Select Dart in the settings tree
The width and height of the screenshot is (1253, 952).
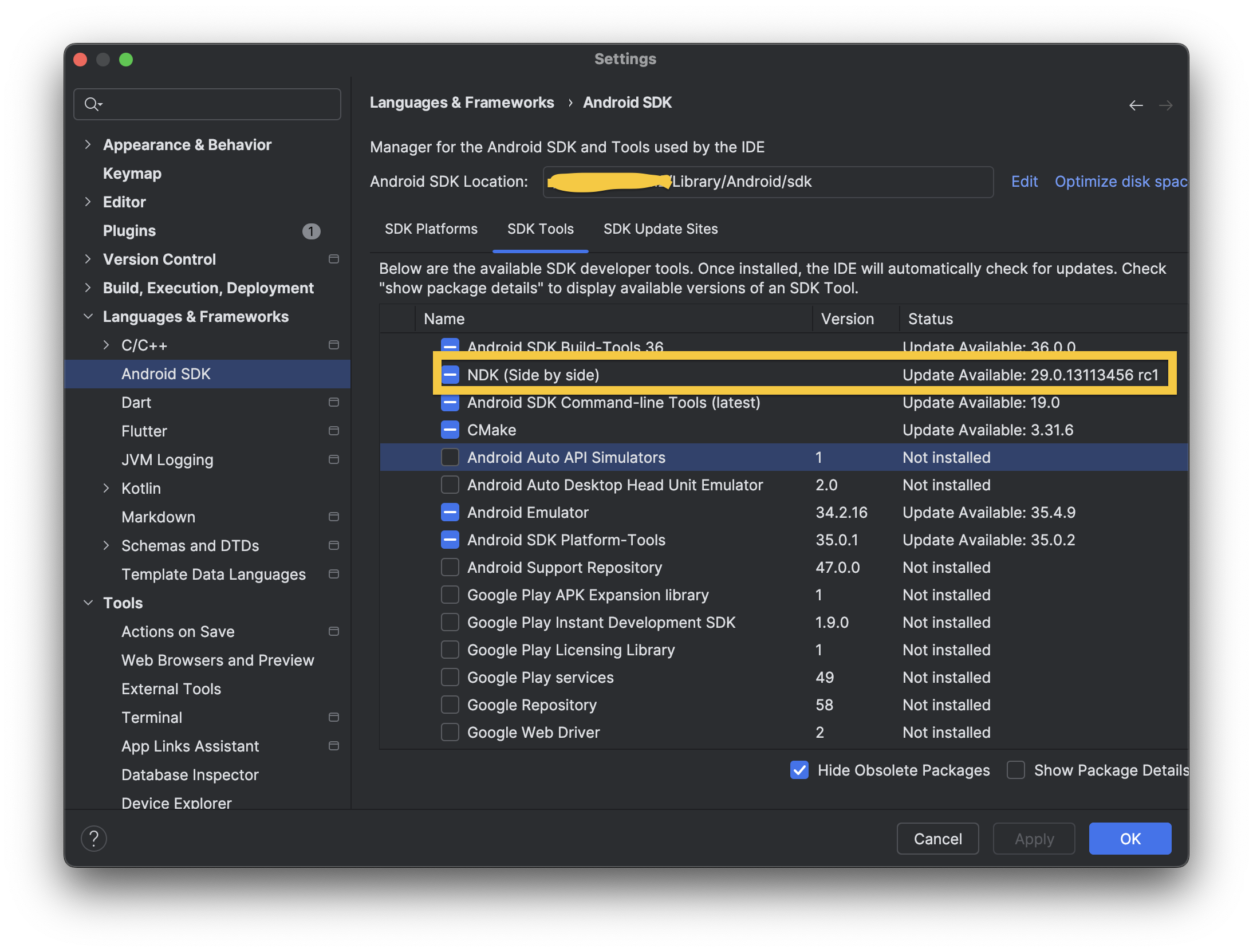[136, 402]
